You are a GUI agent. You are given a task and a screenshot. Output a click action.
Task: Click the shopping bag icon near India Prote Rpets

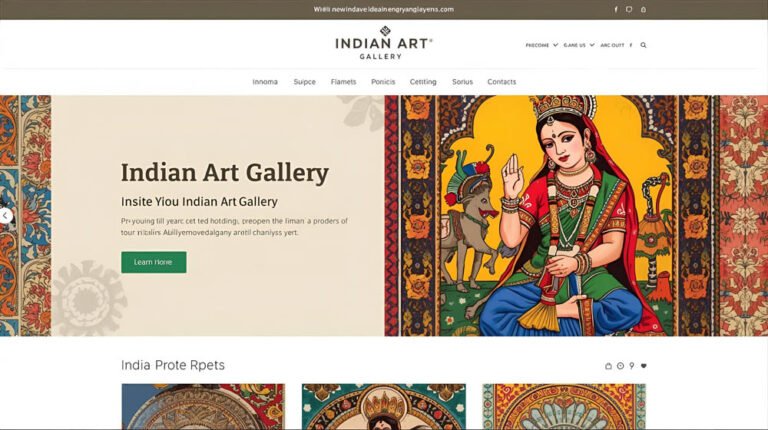click(608, 366)
